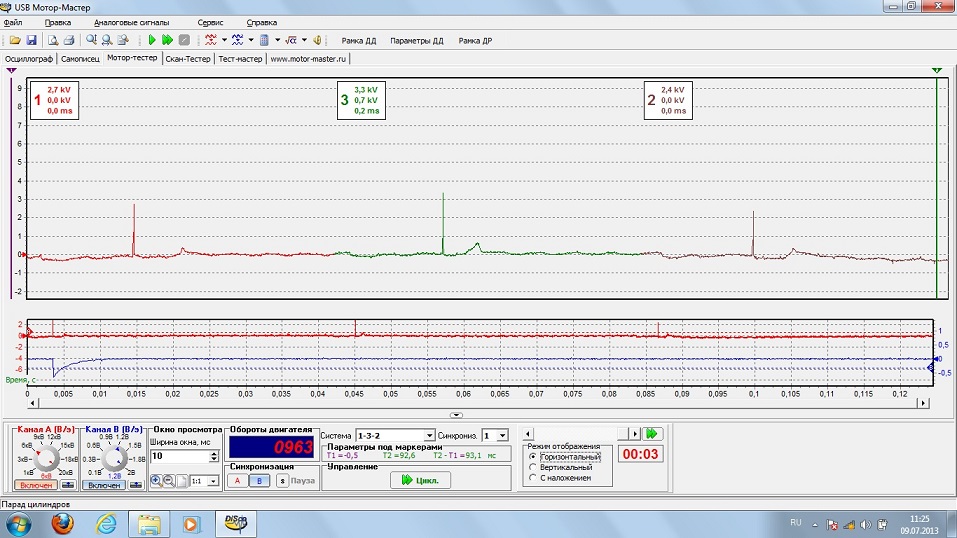Open the Правка menu
This screenshot has width=957, height=538.
(x=57, y=23)
